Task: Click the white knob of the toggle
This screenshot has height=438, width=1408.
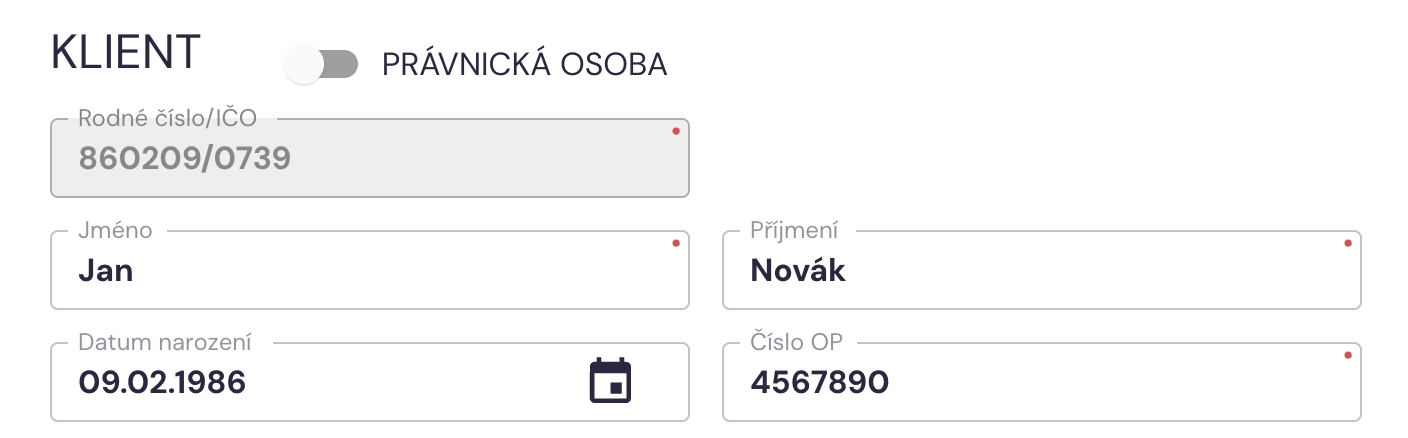Action: point(304,65)
